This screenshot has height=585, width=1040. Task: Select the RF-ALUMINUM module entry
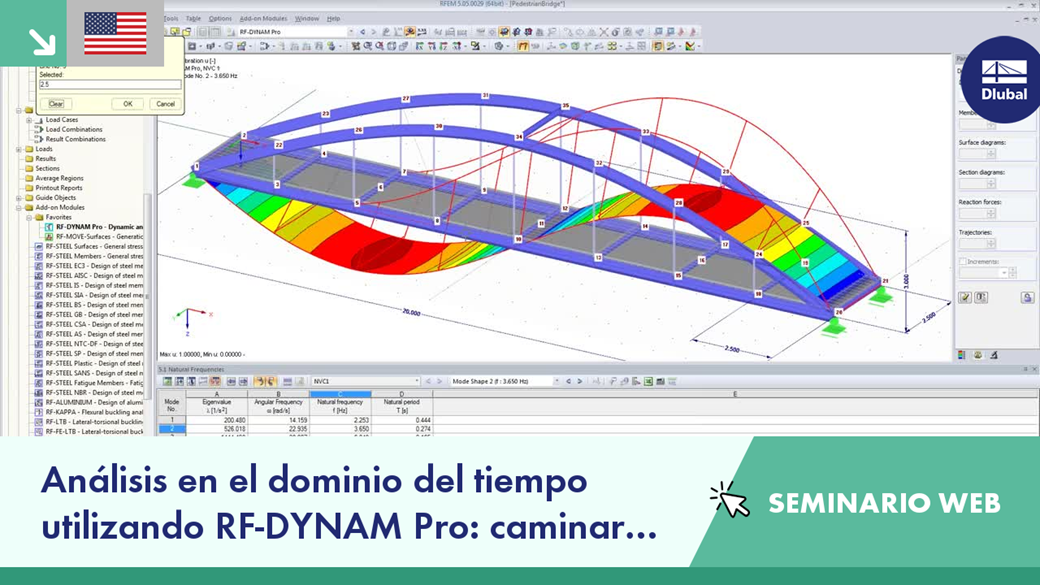94,403
